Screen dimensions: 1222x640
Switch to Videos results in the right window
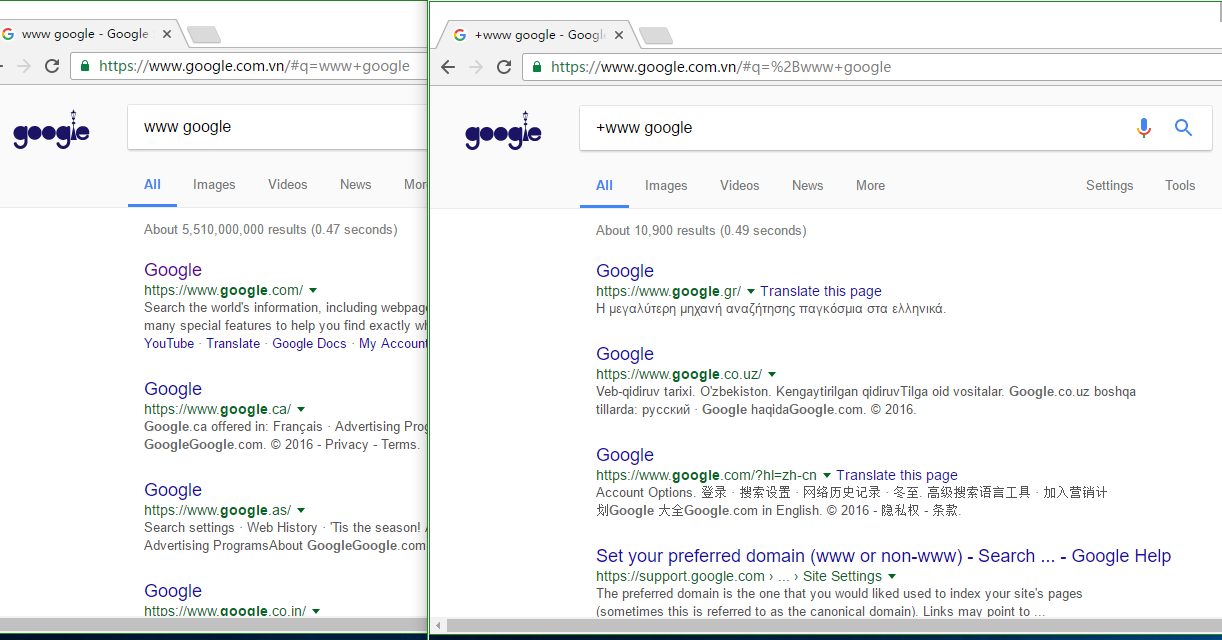pos(740,185)
